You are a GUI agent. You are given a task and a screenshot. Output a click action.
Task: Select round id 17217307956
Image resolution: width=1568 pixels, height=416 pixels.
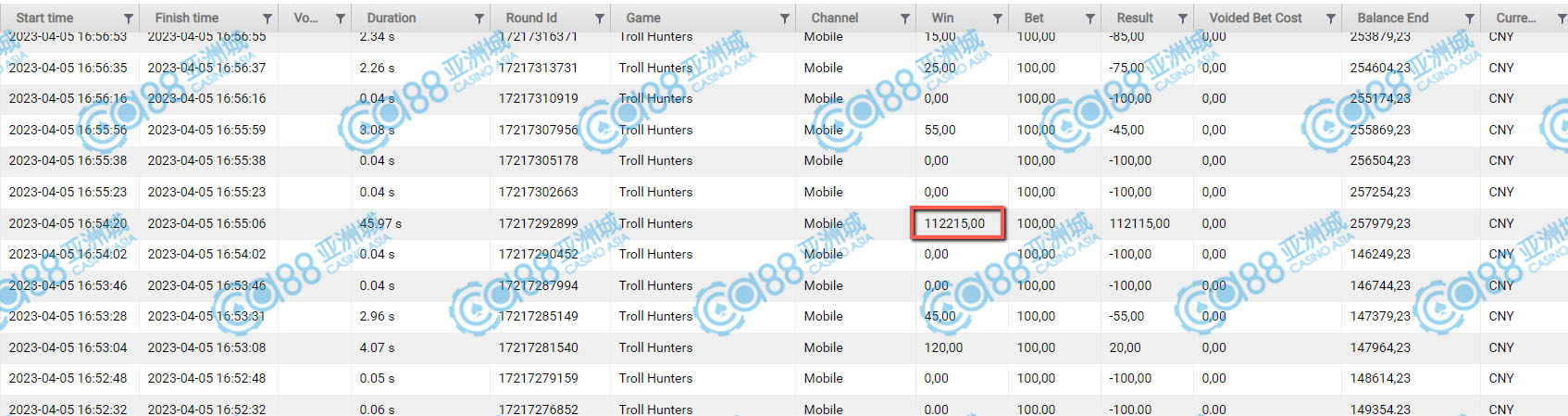(538, 130)
